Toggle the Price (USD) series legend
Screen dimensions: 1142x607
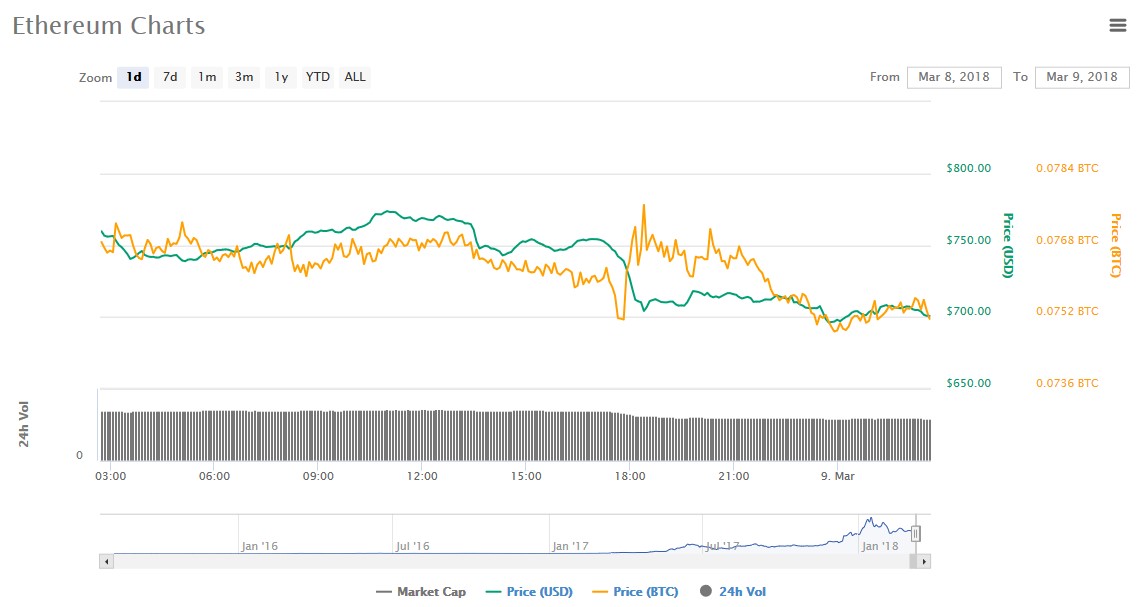pos(529,592)
